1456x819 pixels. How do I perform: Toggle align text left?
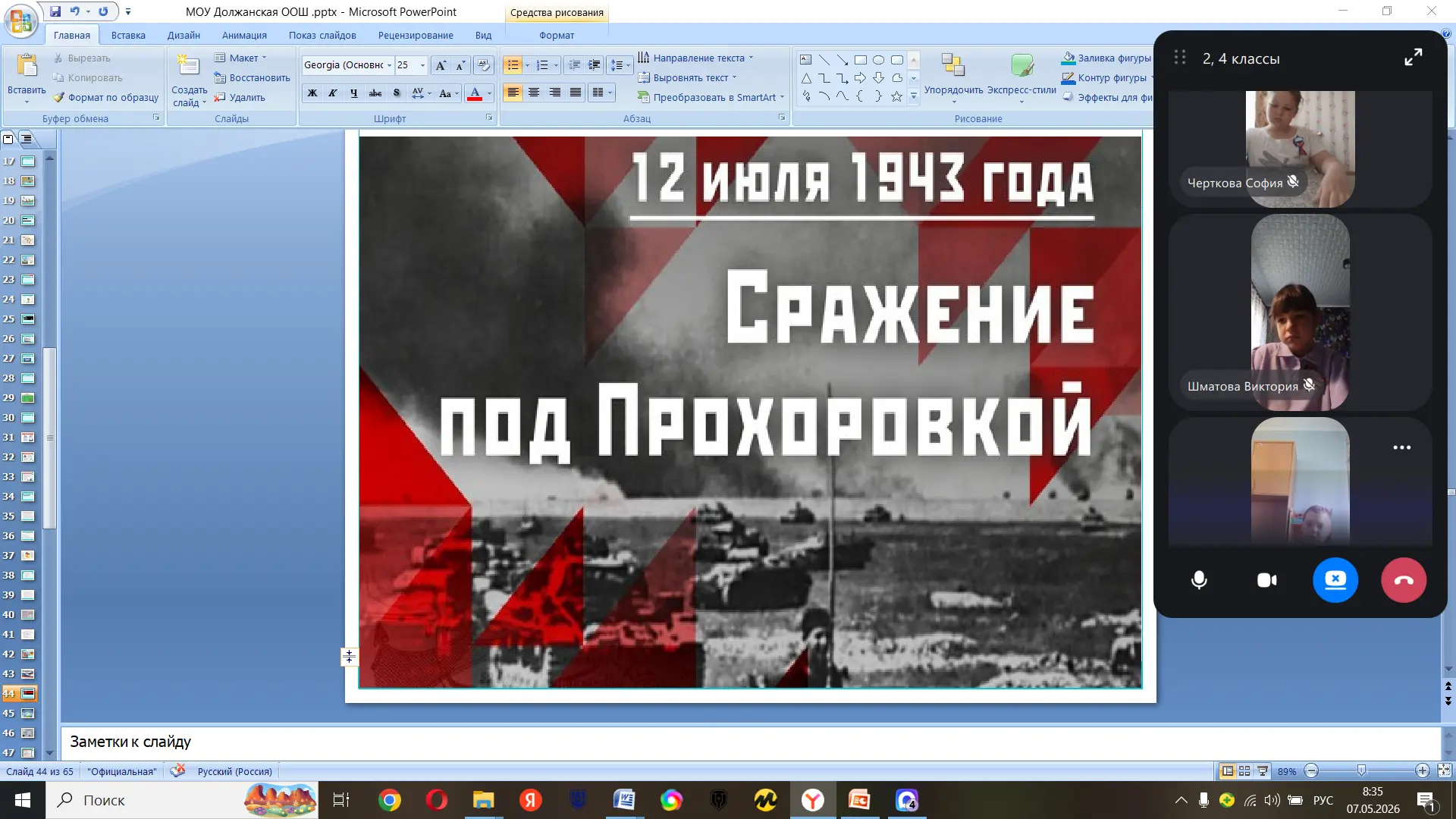513,93
